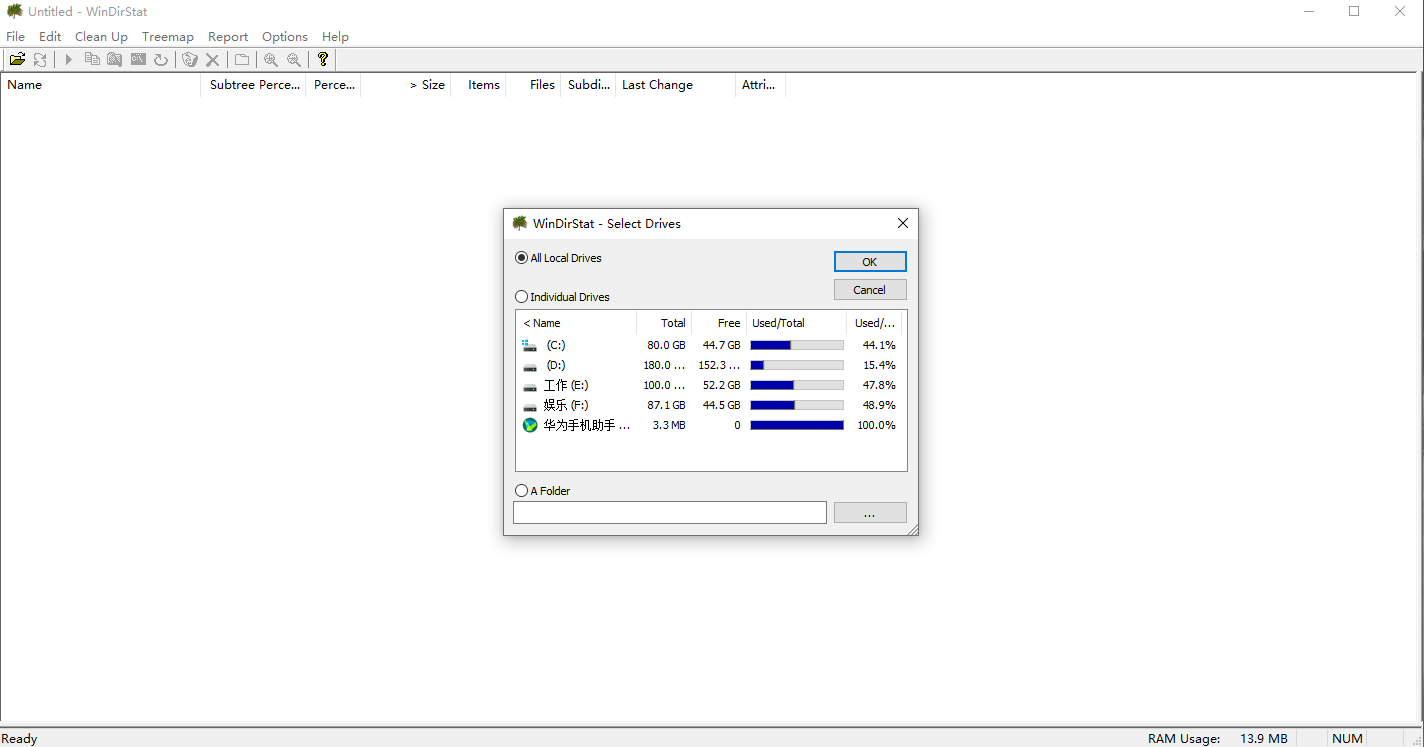
Task: Click the 47.8% used percentage
Action: coord(879,385)
